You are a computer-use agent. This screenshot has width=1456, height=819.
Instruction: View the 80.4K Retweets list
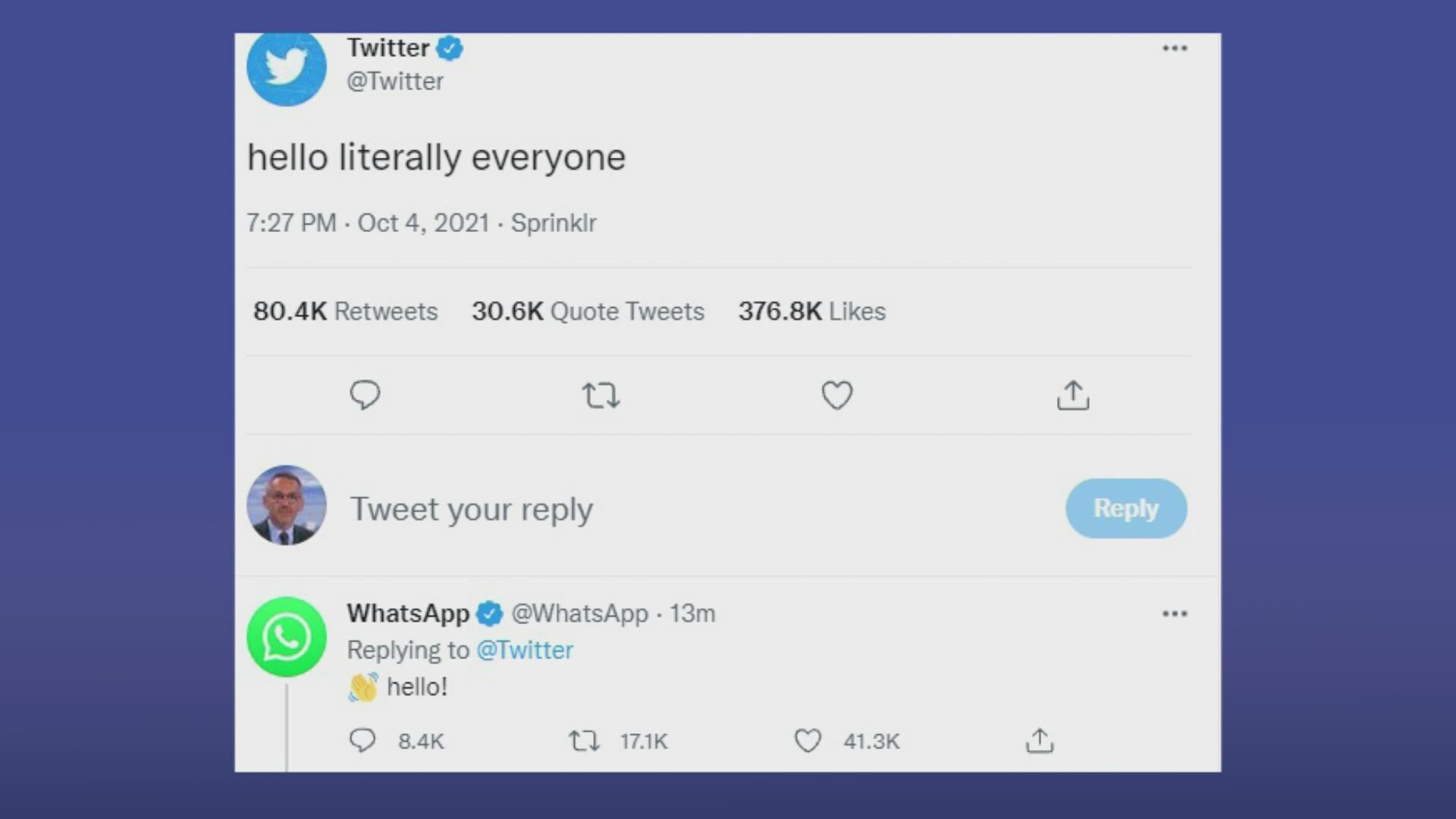[346, 311]
